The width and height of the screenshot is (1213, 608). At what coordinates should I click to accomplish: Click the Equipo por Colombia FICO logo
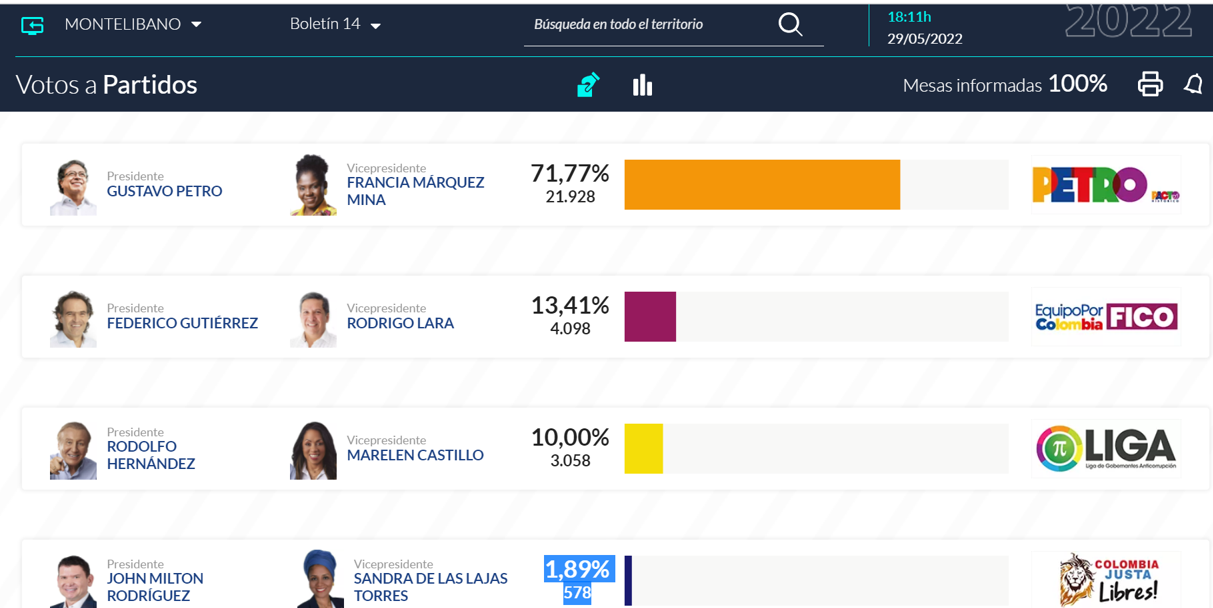point(1106,317)
